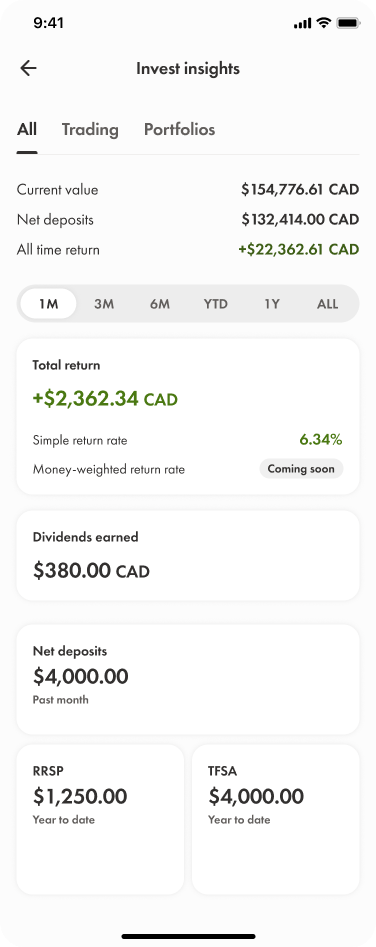Switch to the Trading tab

(x=90, y=129)
